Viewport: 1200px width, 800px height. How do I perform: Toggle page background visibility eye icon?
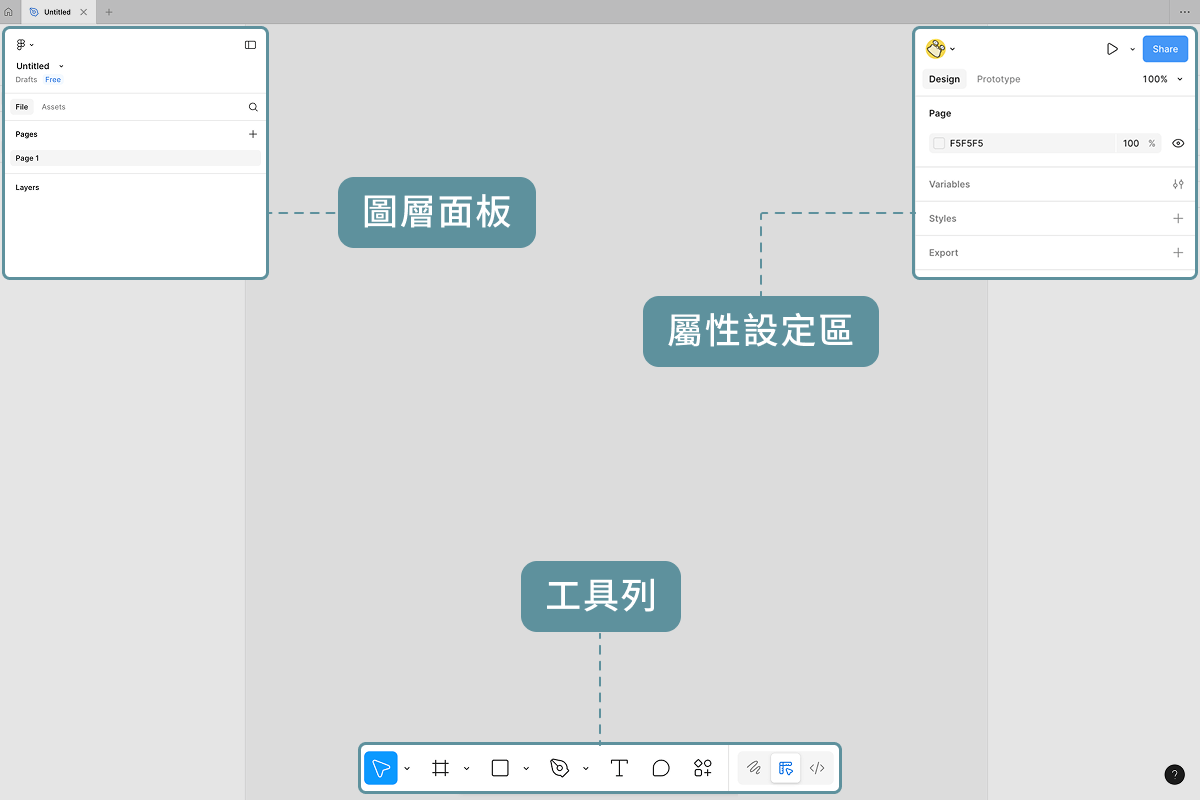(1178, 143)
